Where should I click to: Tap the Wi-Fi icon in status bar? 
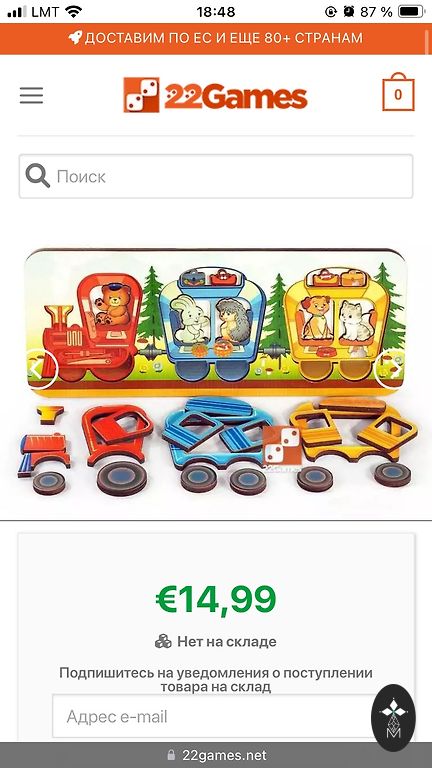click(x=73, y=12)
